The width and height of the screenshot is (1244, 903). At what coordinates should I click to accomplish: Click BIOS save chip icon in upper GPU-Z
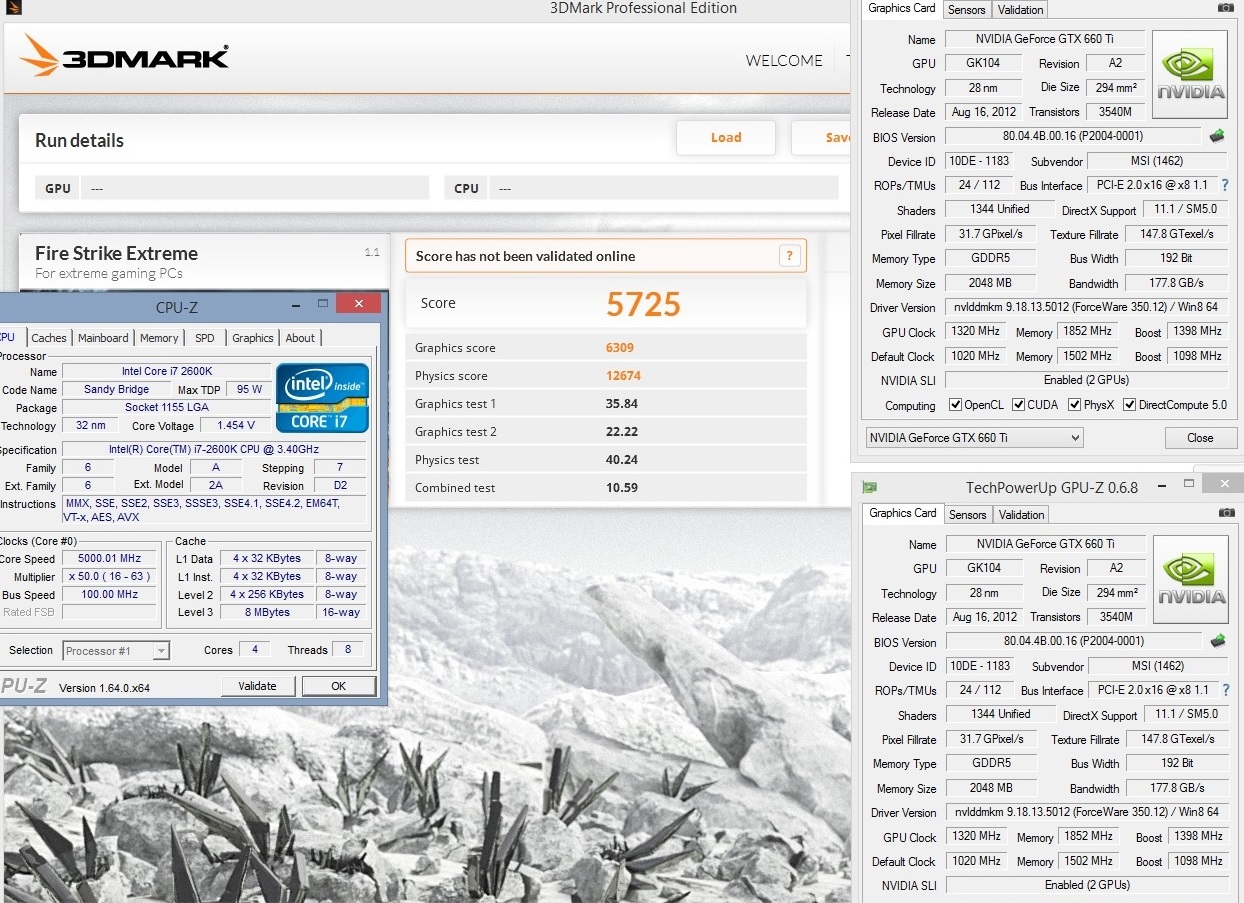(1217, 136)
